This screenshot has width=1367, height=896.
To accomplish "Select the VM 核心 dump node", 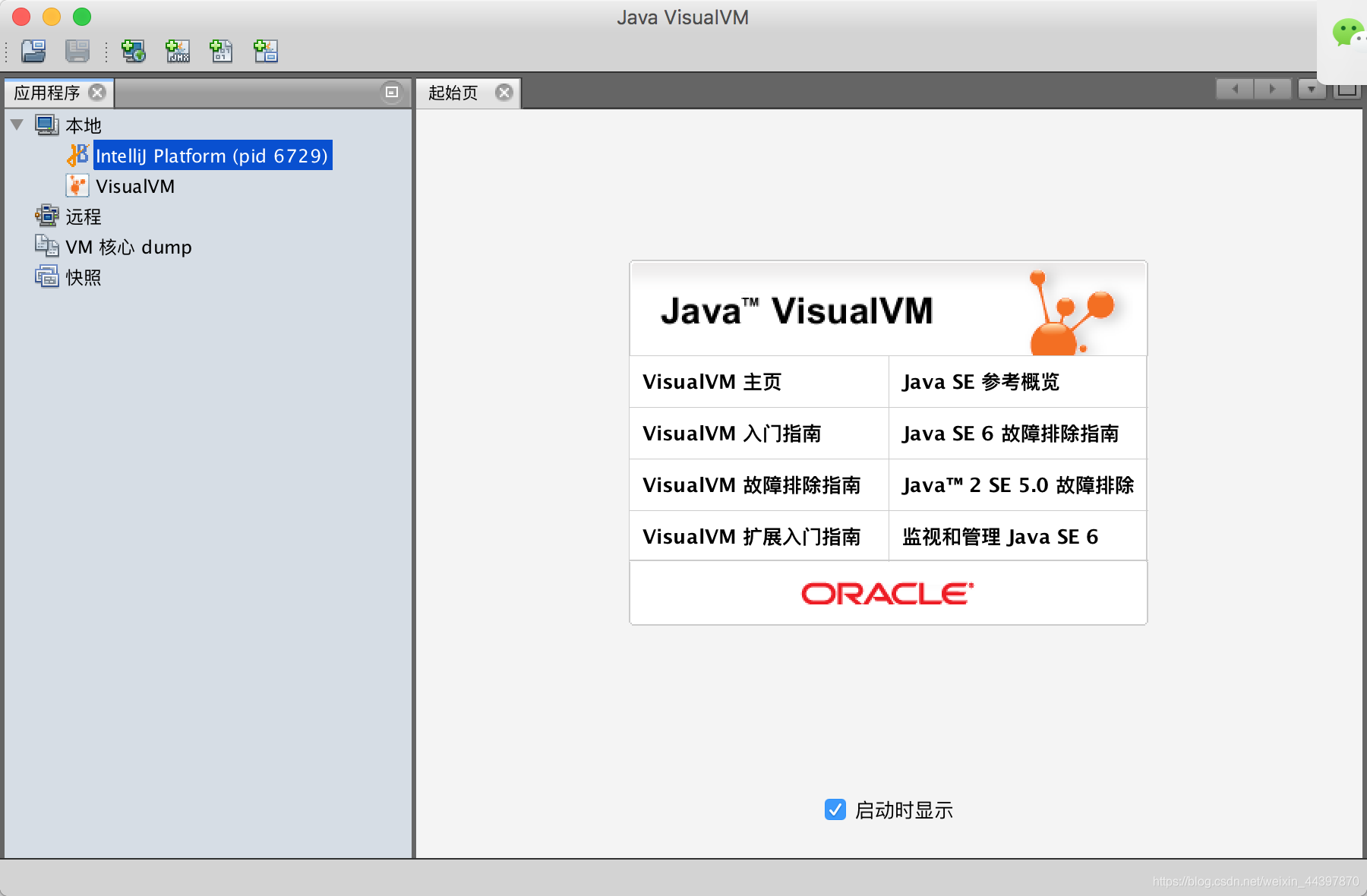I will (129, 247).
